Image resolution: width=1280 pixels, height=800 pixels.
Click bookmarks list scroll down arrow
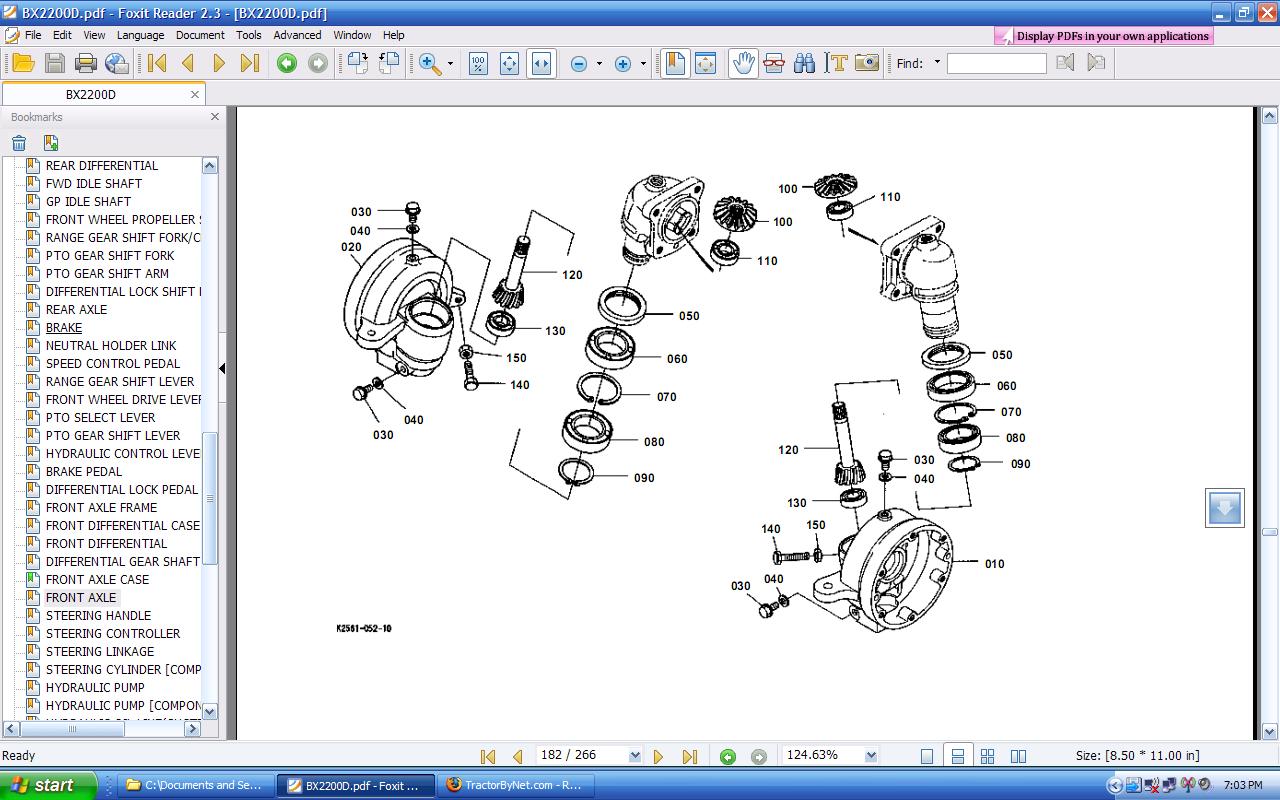click(x=210, y=711)
